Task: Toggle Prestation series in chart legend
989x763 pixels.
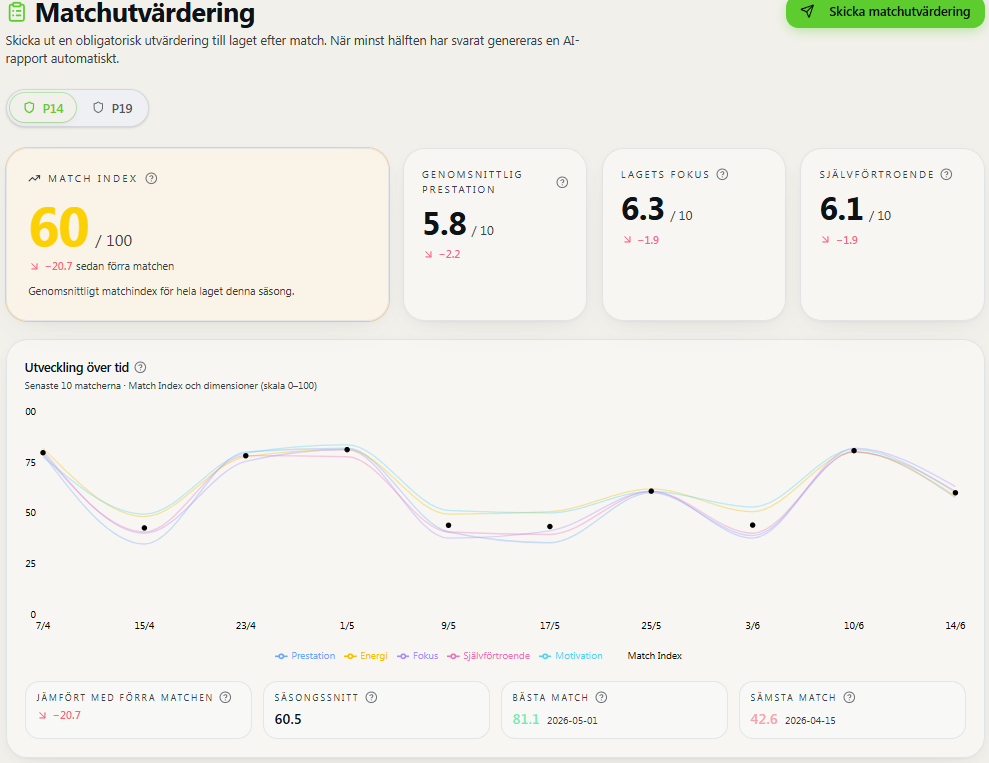Action: click(305, 656)
